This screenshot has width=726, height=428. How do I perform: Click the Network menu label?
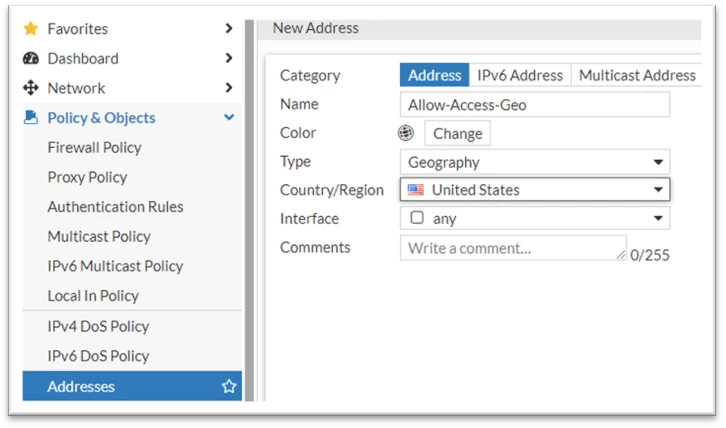(x=76, y=88)
